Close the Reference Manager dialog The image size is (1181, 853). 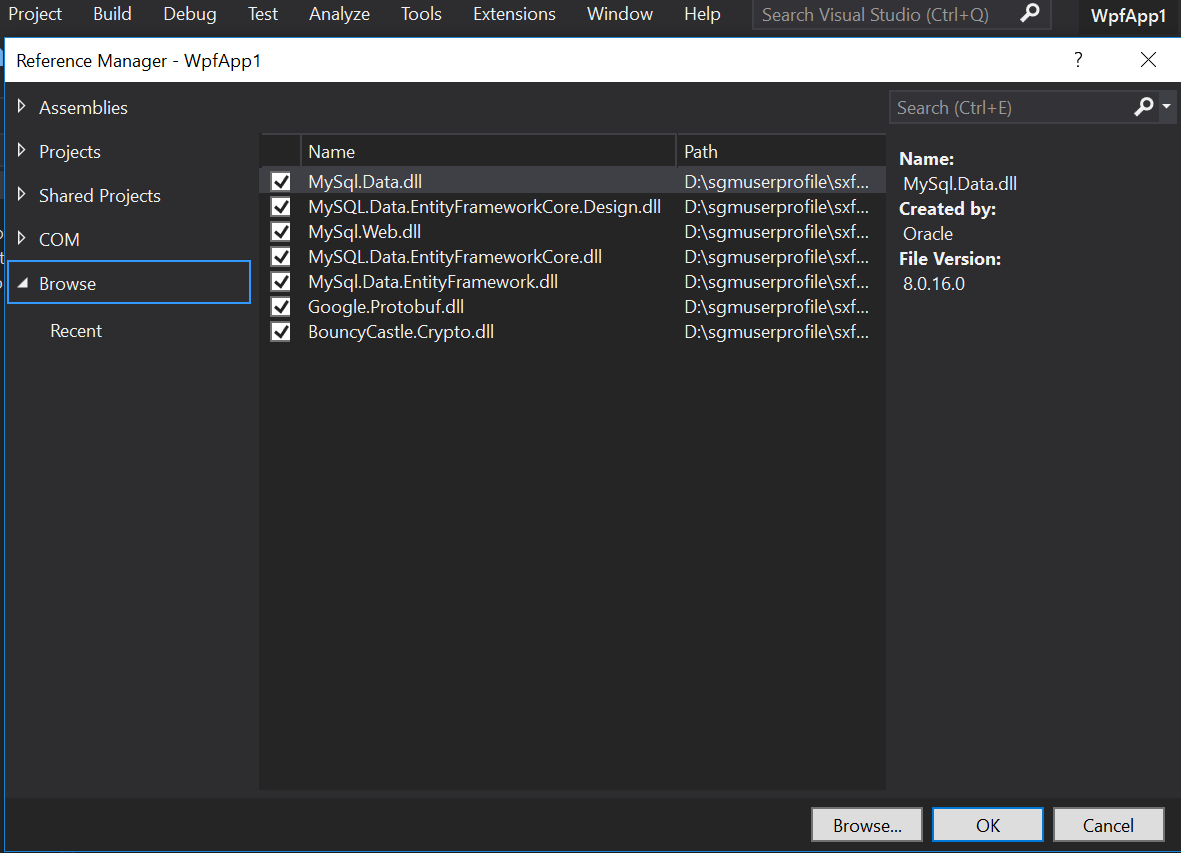pyautogui.click(x=1148, y=60)
